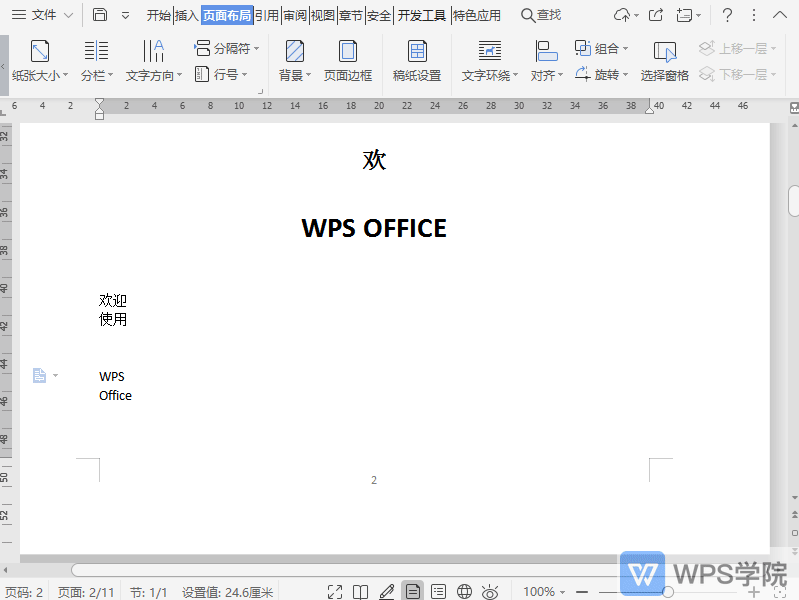Open manuscript paper settings
799x600 pixels.
[417, 61]
